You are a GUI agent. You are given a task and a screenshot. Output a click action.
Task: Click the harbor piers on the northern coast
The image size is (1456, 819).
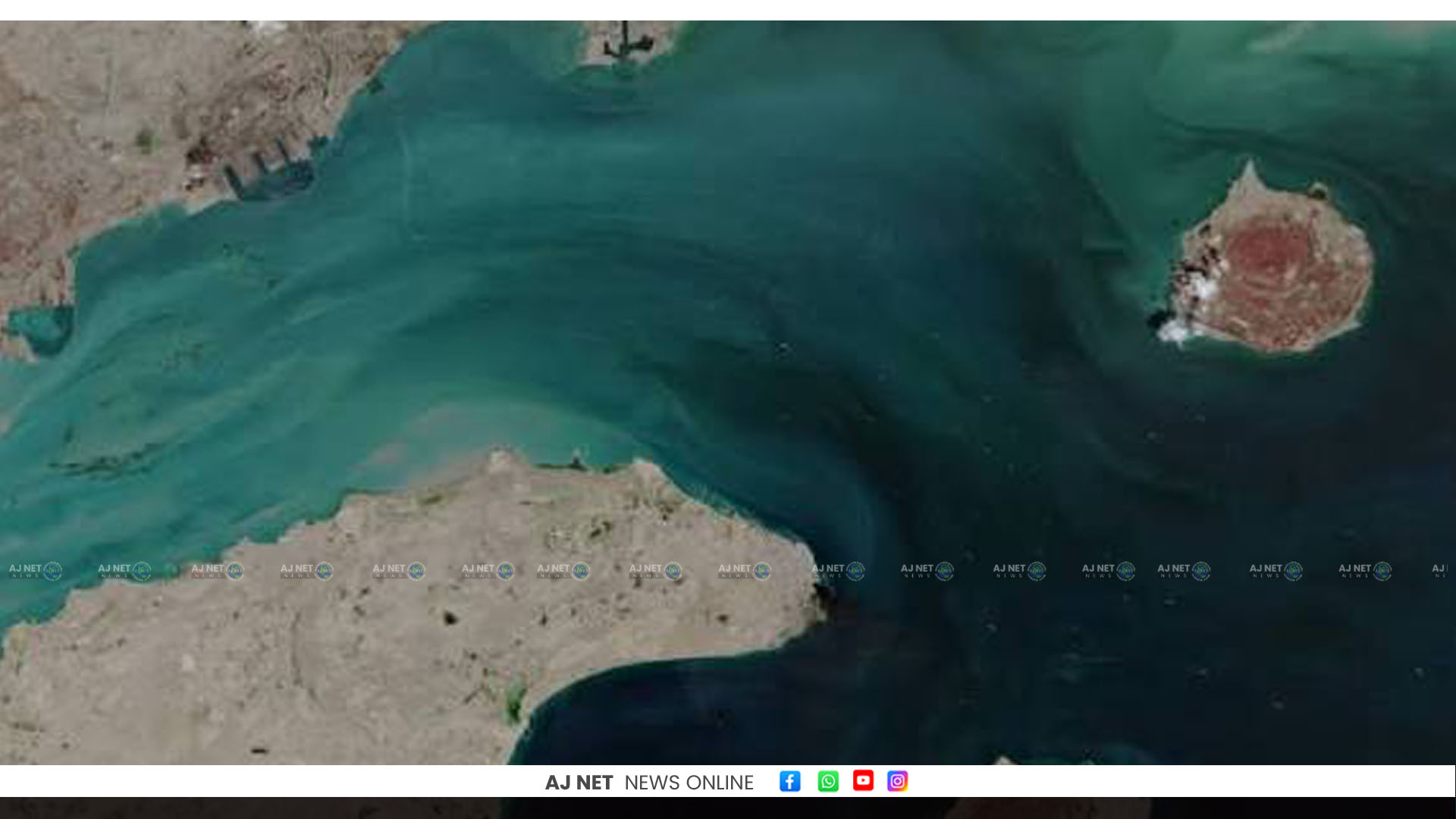point(273,167)
